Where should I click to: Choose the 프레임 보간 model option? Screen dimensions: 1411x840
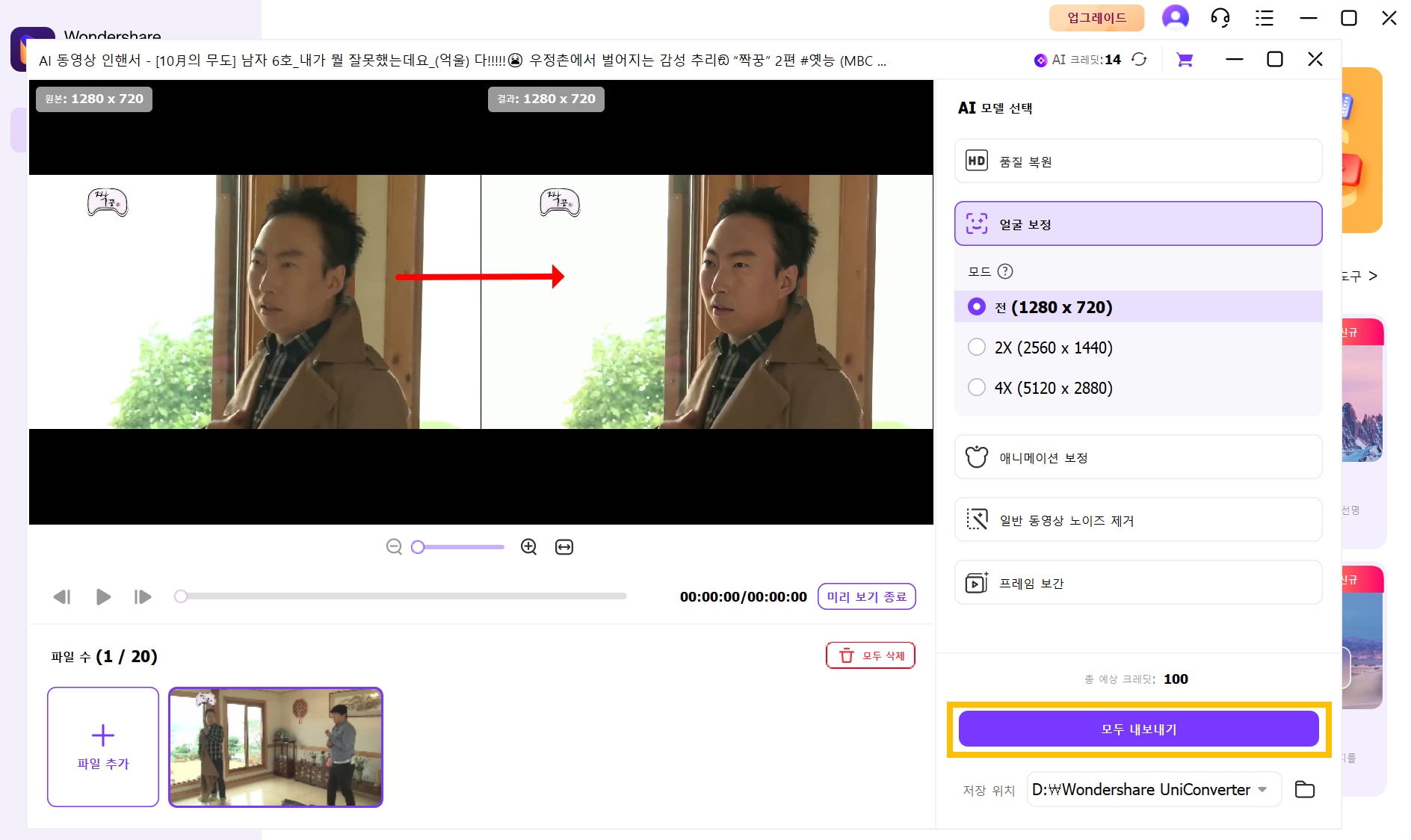[1137, 583]
